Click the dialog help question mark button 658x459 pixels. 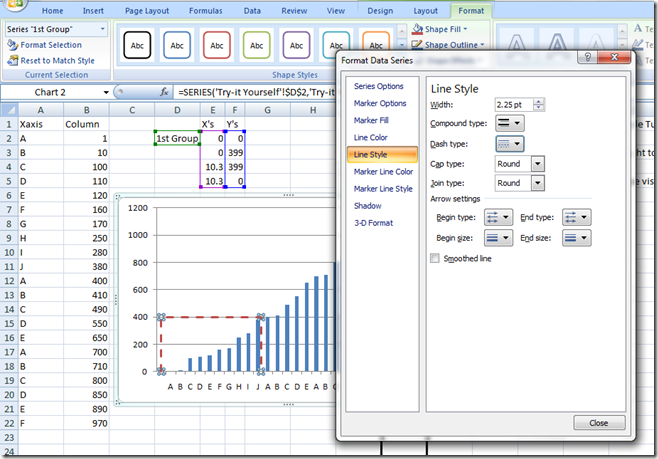(x=587, y=57)
